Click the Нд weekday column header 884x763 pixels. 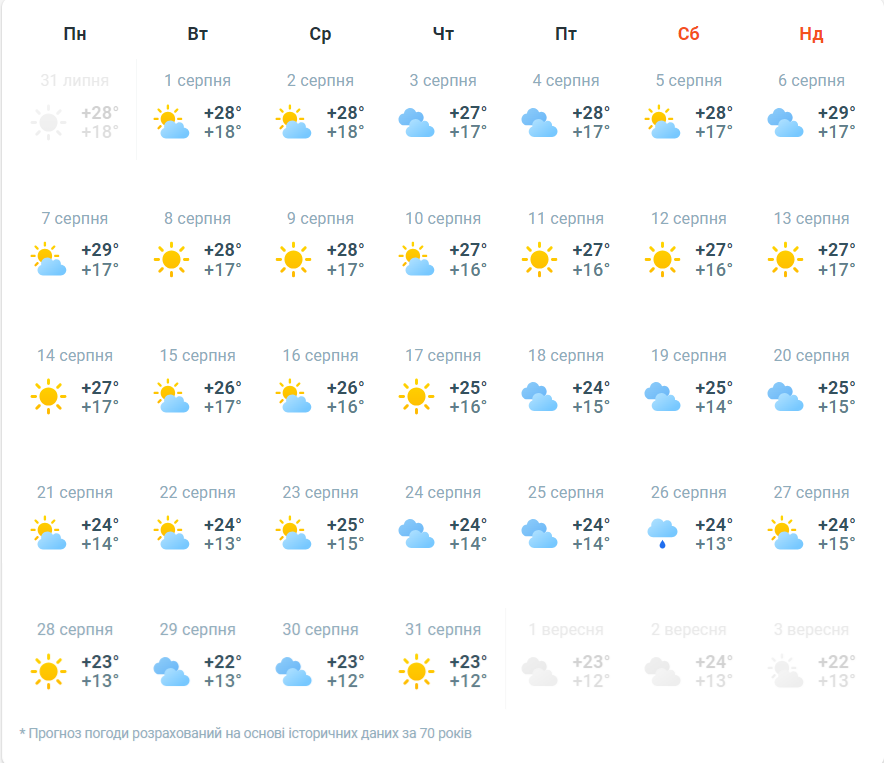811,34
